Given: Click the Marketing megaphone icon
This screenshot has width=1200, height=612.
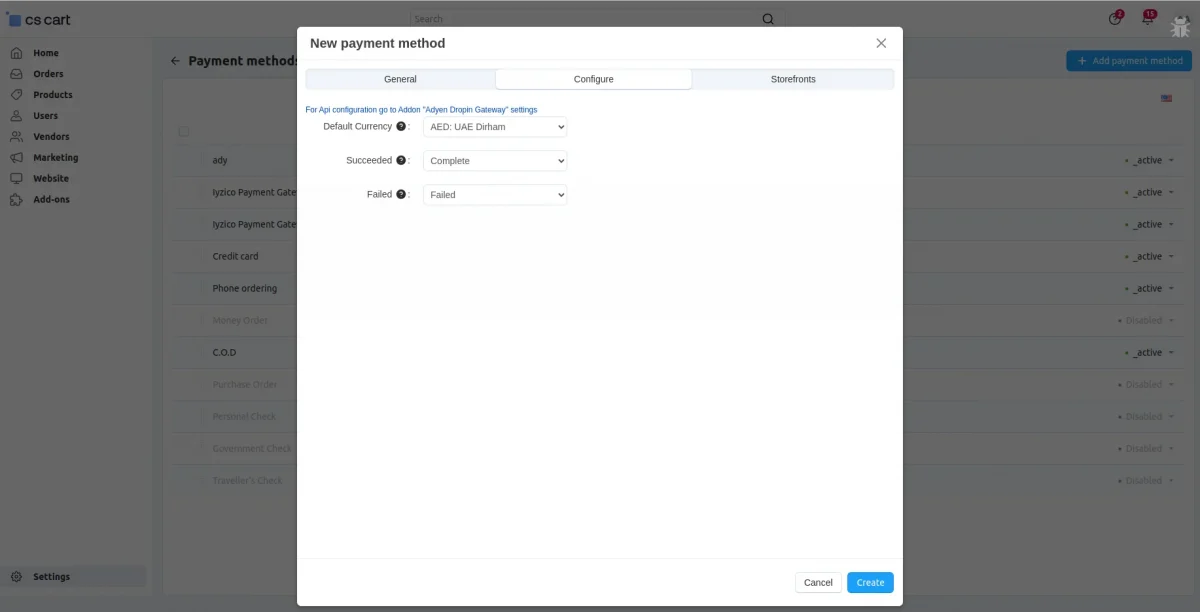Looking at the screenshot, I should click(x=16, y=158).
